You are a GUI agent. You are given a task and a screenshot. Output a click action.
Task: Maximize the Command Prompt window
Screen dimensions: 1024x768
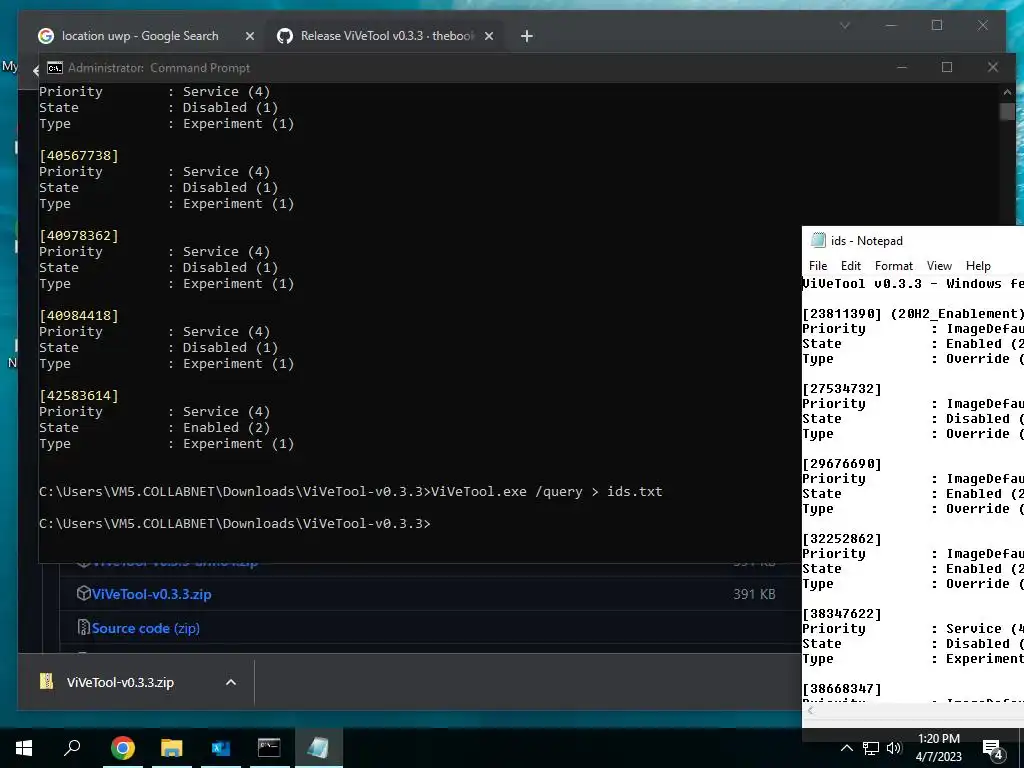pos(947,67)
